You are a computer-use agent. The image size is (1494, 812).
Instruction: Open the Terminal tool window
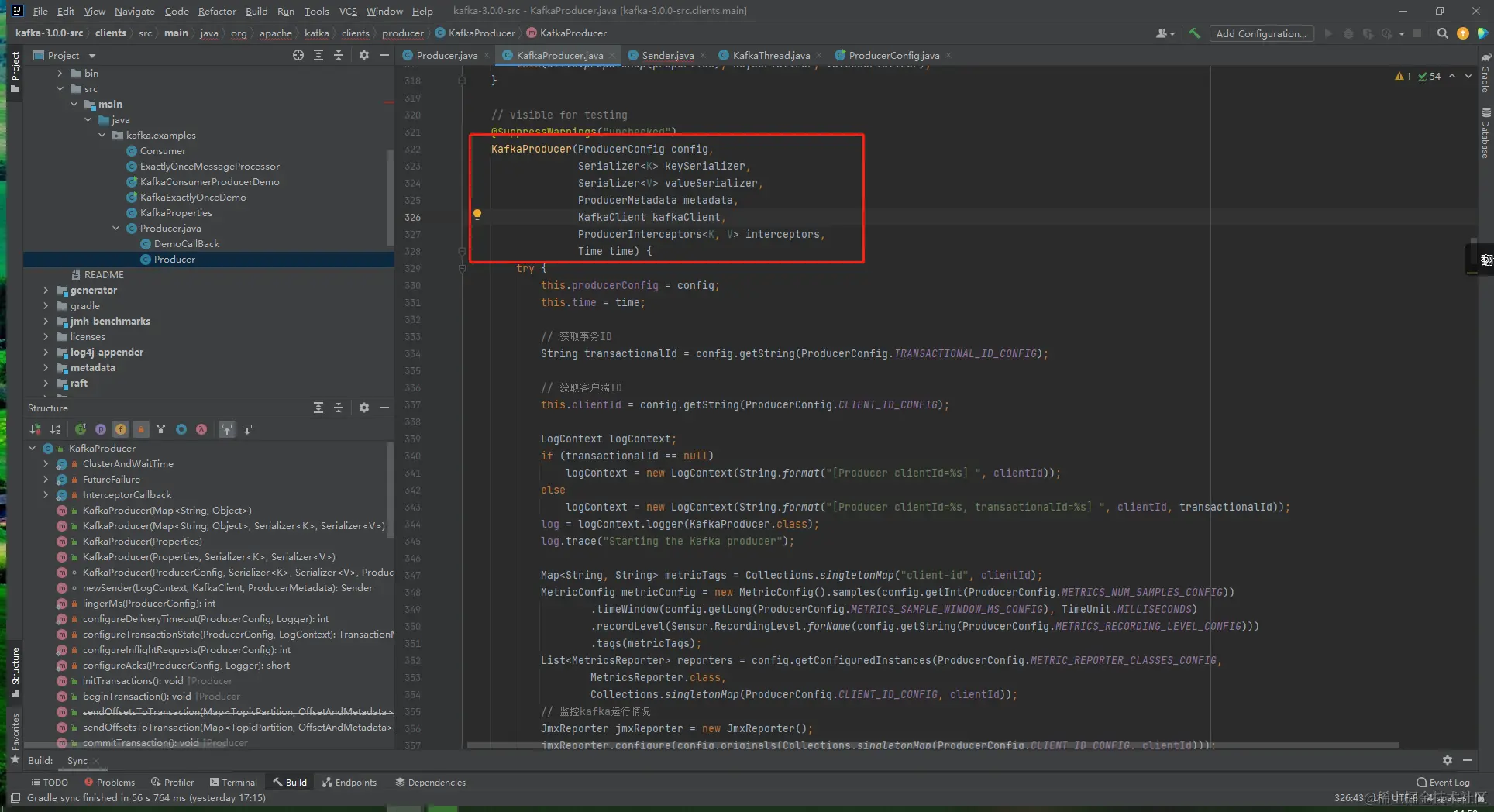232,783
